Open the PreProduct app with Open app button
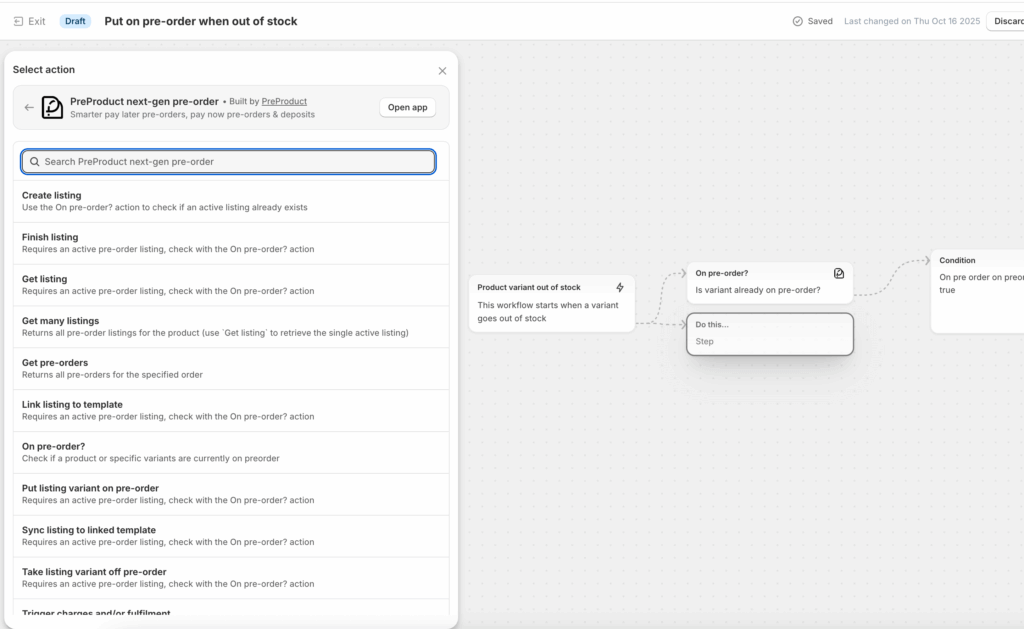1024x629 pixels. (407, 108)
